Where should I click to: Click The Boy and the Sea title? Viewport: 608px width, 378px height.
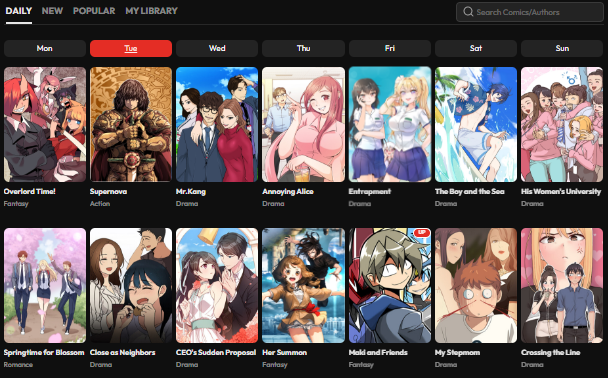click(470, 192)
